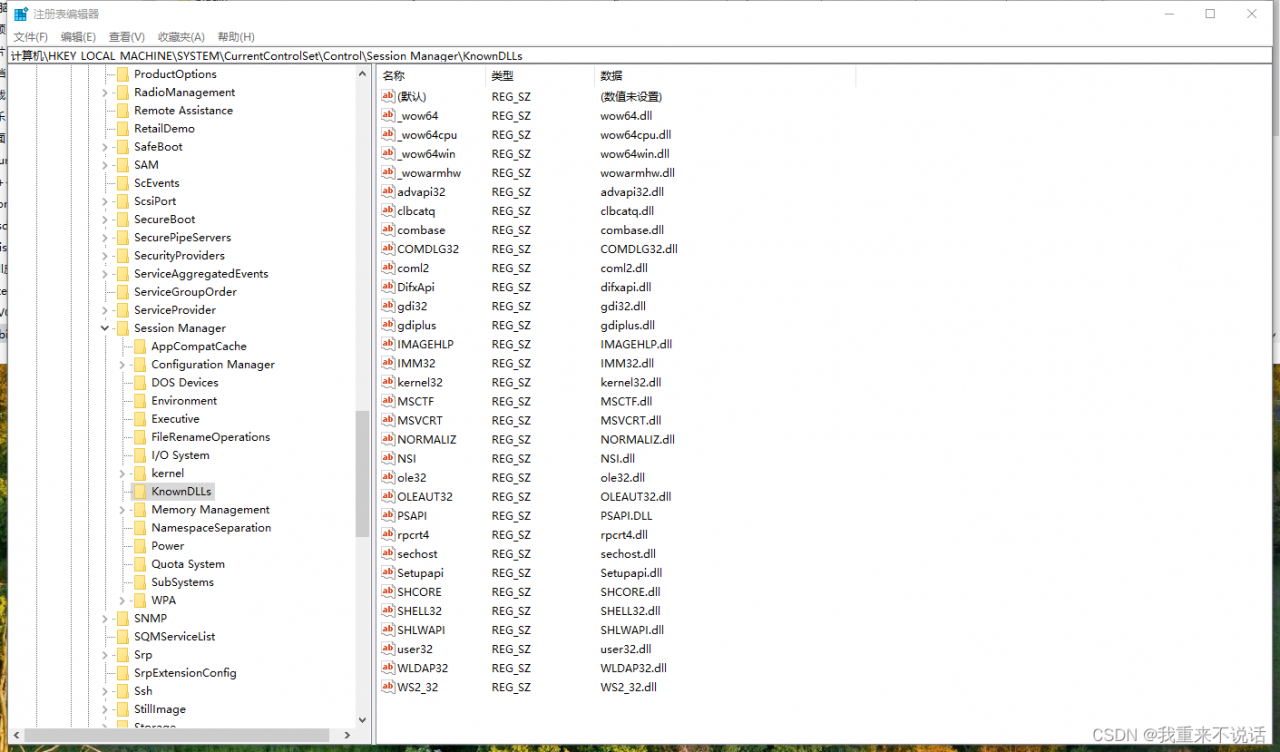The image size is (1280, 752).
Task: Select the Quota System key
Action: (188, 564)
